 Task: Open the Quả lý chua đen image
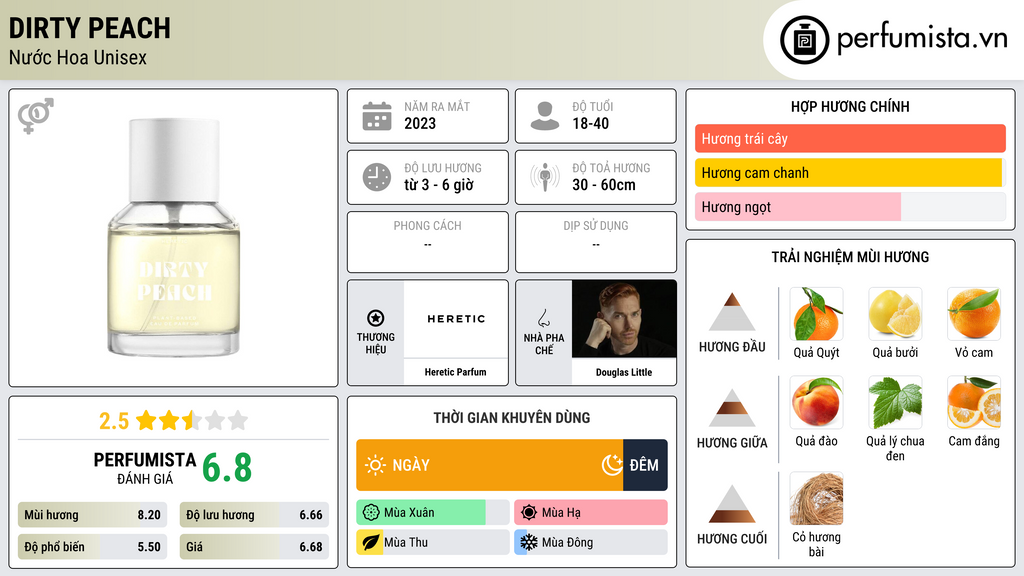point(895,402)
